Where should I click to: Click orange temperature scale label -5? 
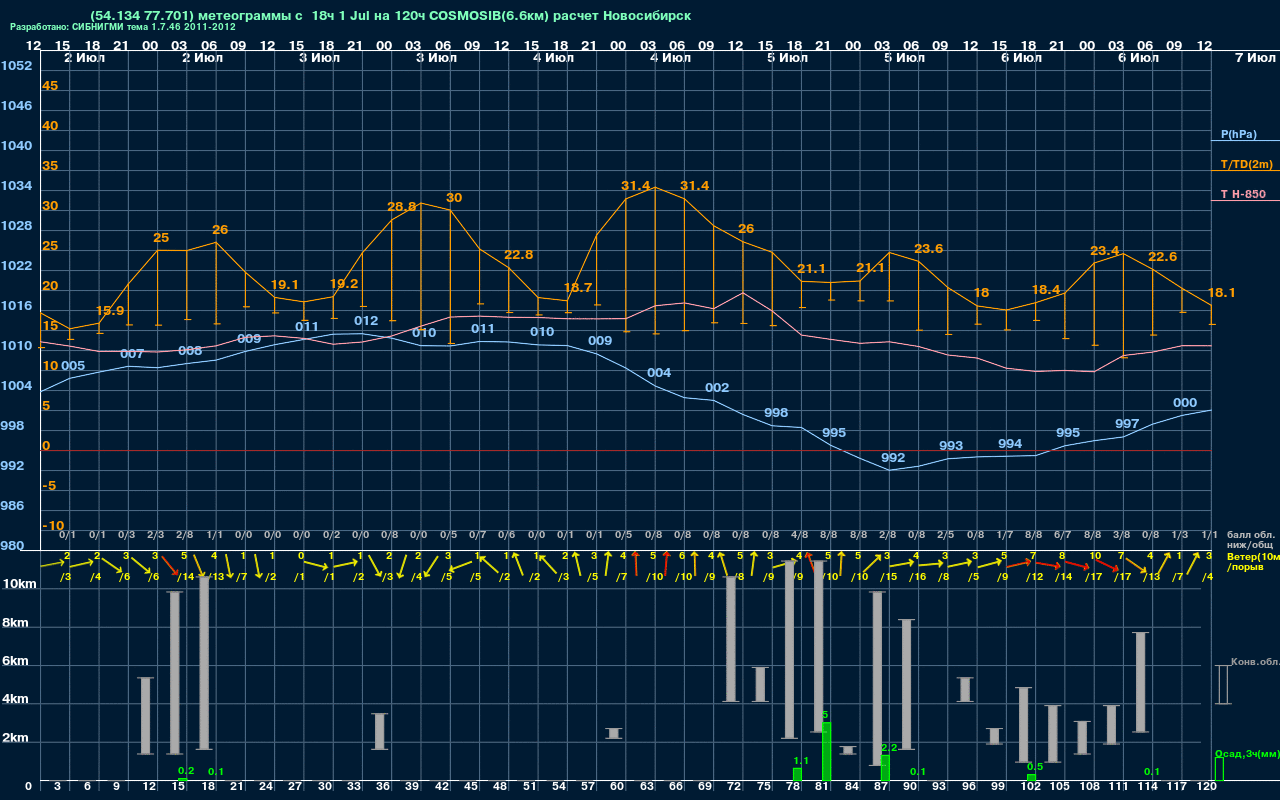point(50,485)
